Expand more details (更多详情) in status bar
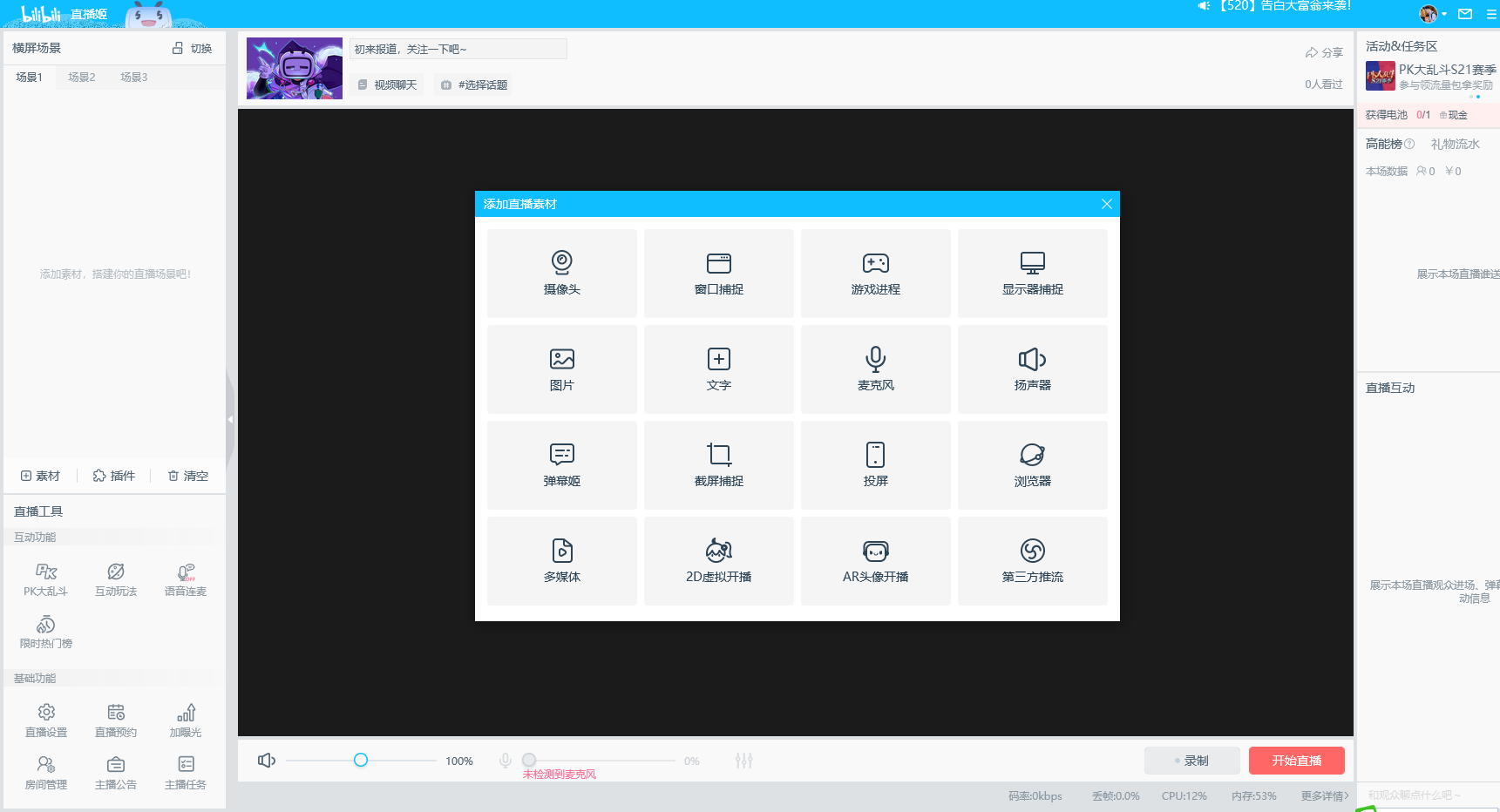The height and width of the screenshot is (812, 1500). [1324, 796]
